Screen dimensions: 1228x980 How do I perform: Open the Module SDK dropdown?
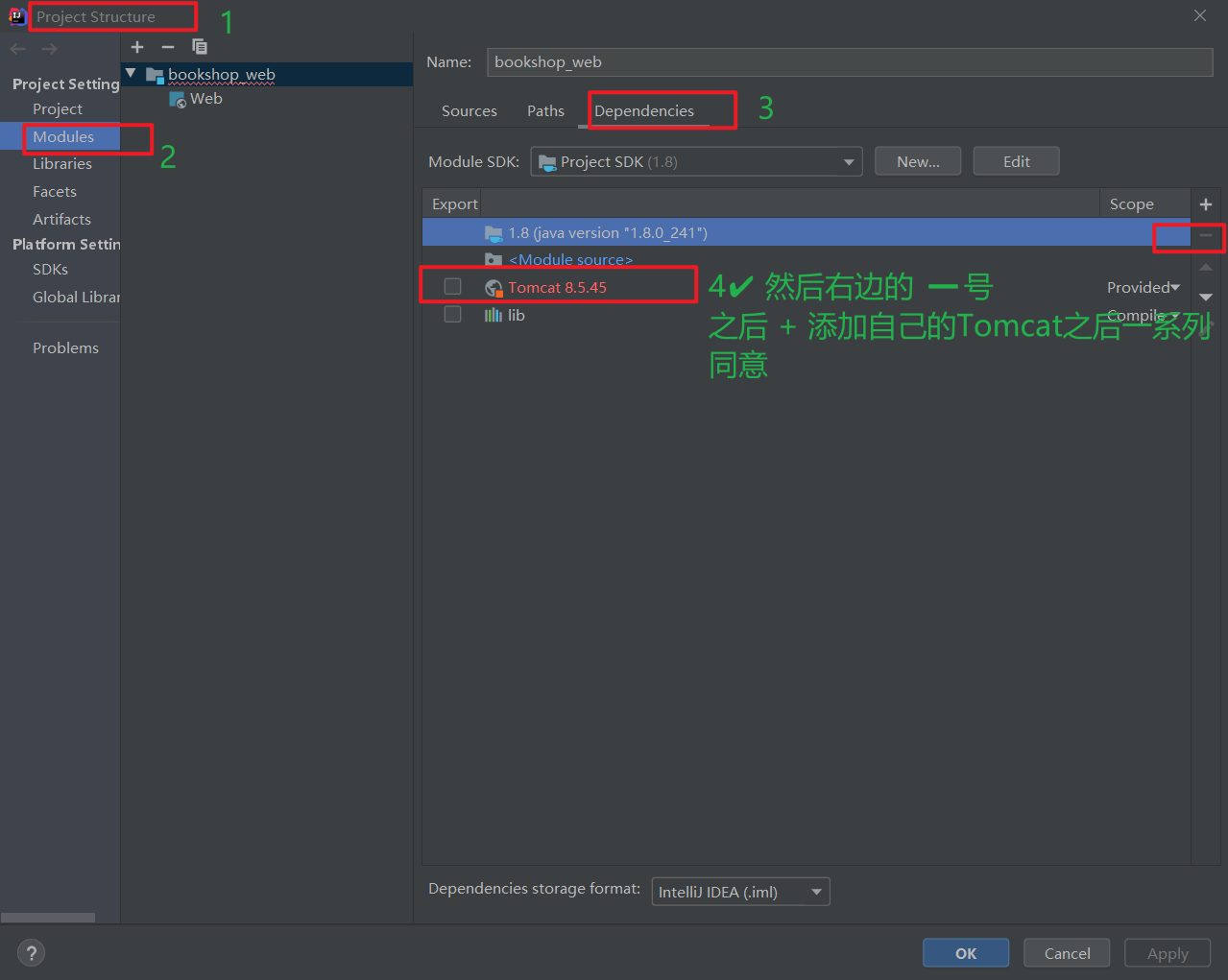tap(696, 161)
